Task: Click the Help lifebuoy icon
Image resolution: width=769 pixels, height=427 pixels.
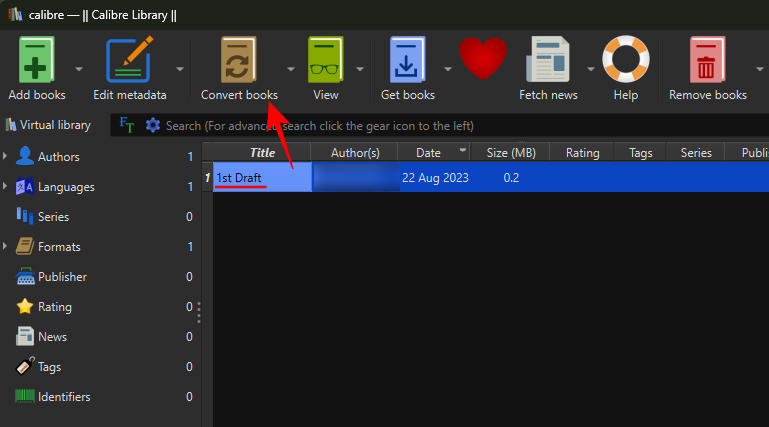Action: [x=626, y=59]
